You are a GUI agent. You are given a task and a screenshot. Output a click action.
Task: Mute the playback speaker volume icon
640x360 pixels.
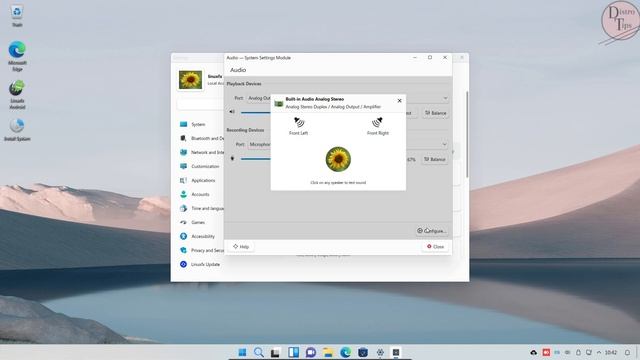(232, 112)
